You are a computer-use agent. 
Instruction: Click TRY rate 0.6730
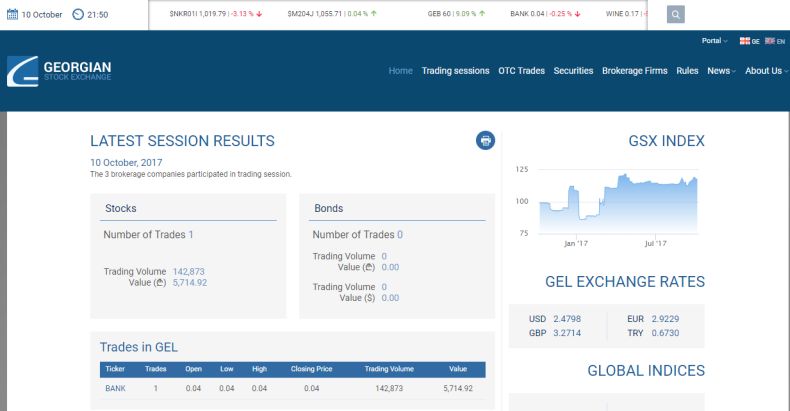click(x=665, y=333)
